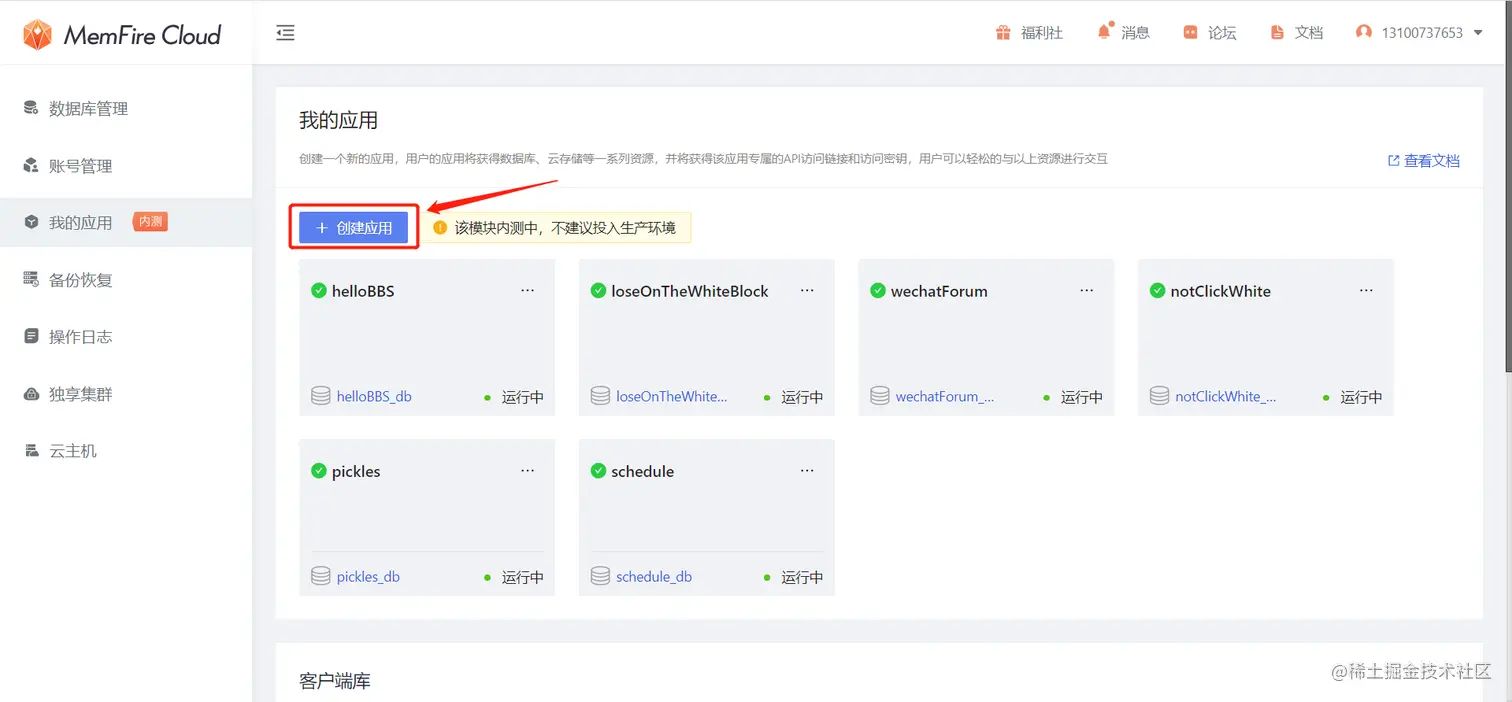The image size is (1512, 702).
Task: Click the green check icon on schedule
Action: 599,470
